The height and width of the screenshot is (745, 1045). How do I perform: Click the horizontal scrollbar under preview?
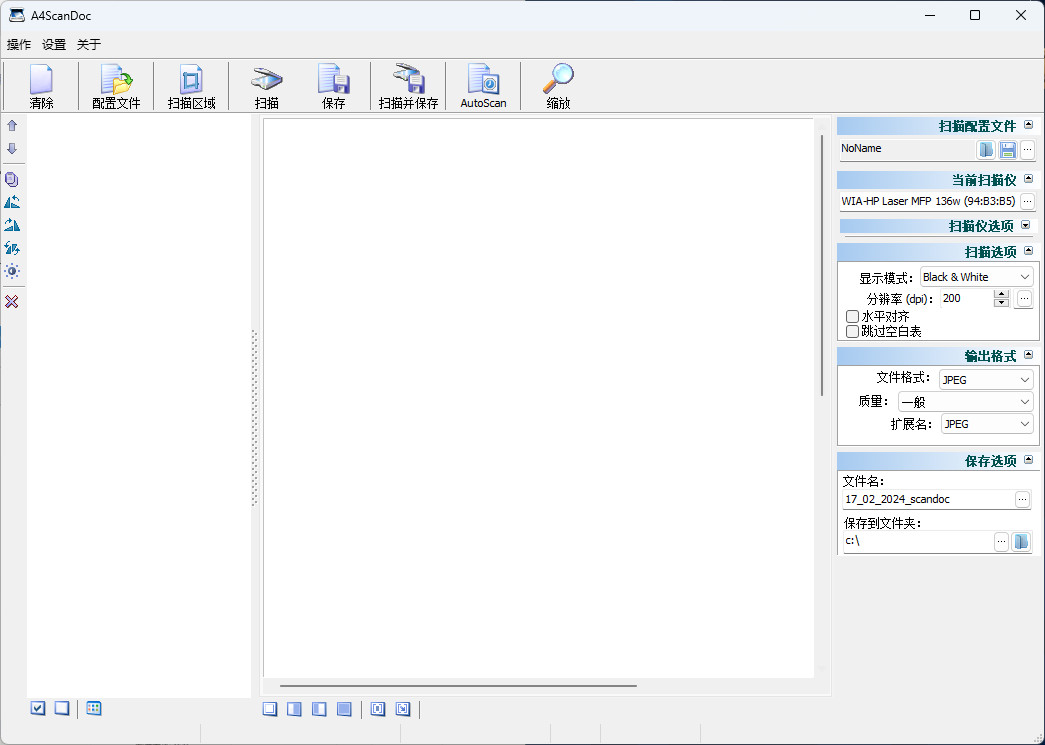pyautogui.click(x=458, y=685)
